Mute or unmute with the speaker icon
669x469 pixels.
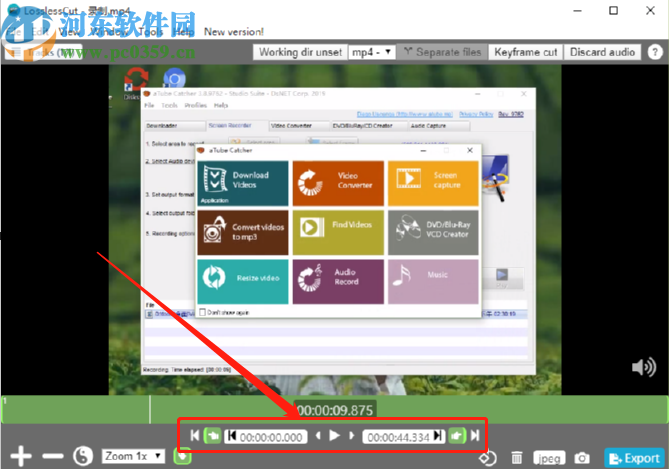[644, 367]
